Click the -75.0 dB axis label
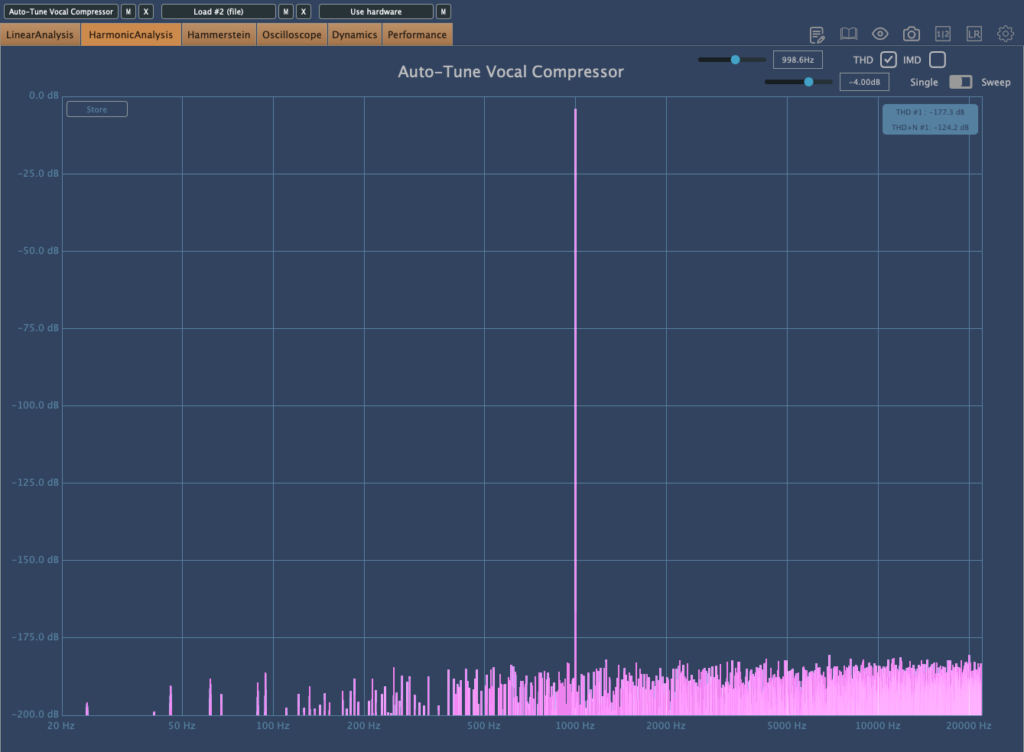Screen dimensions: 1024x752 pyautogui.click(x=38, y=328)
